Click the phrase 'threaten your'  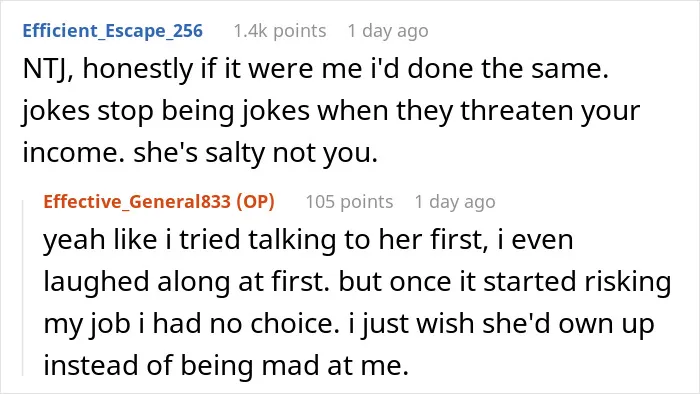click(550, 111)
